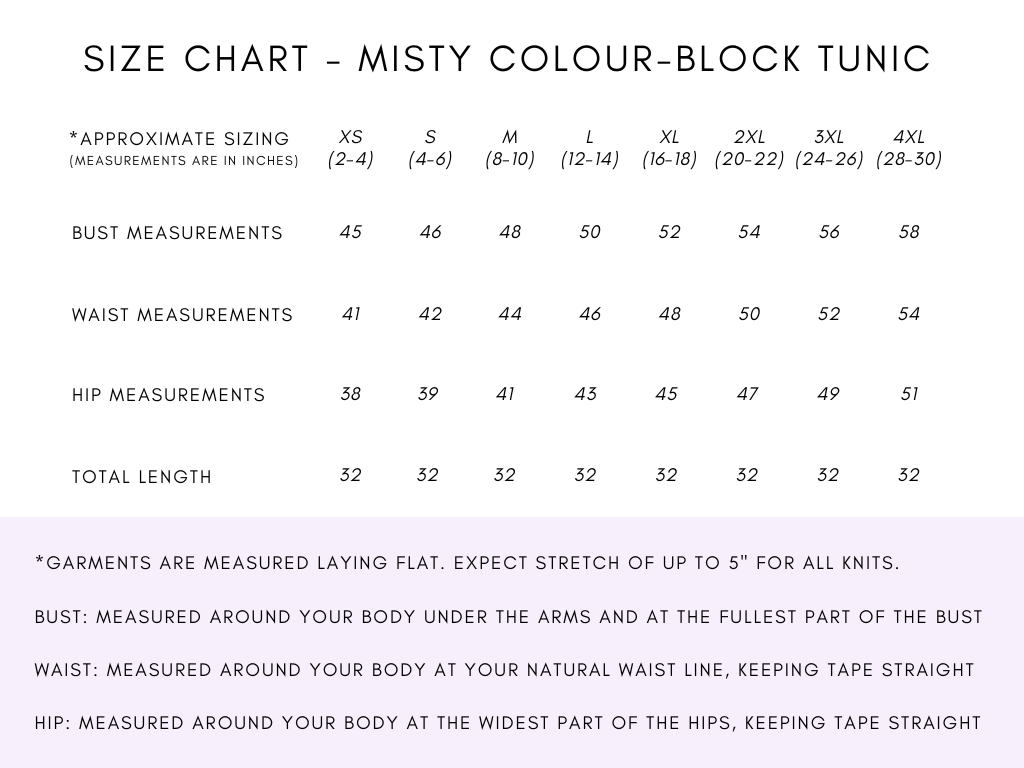
Task: Click the Bust measuring instruction line
Action: (508, 617)
